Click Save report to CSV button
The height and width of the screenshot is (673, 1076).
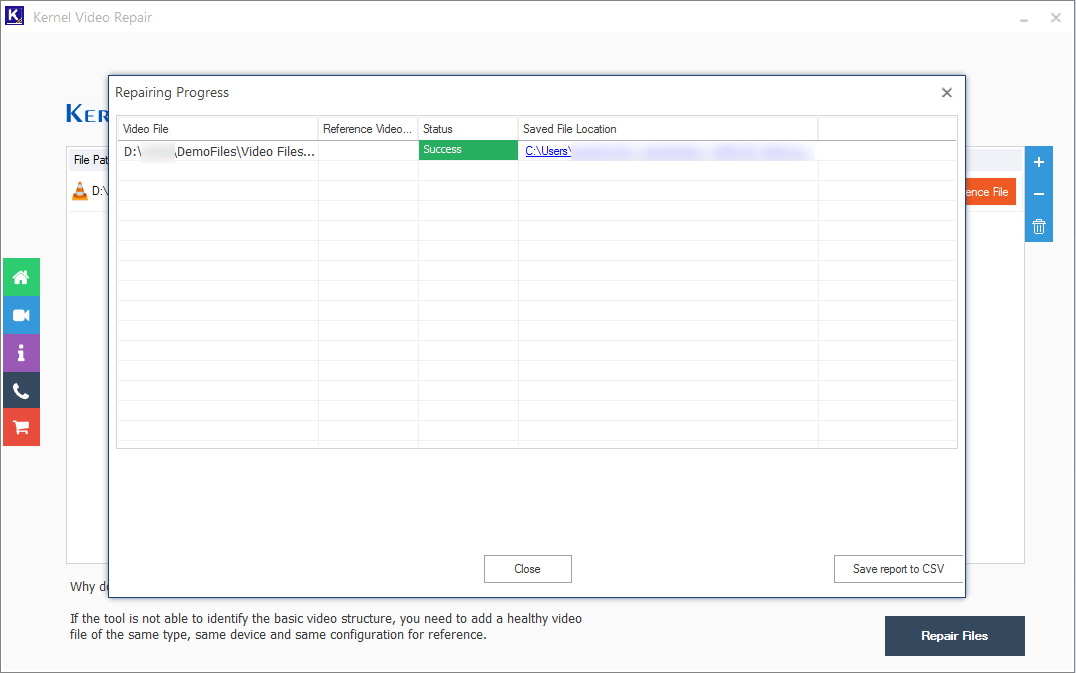pos(898,569)
